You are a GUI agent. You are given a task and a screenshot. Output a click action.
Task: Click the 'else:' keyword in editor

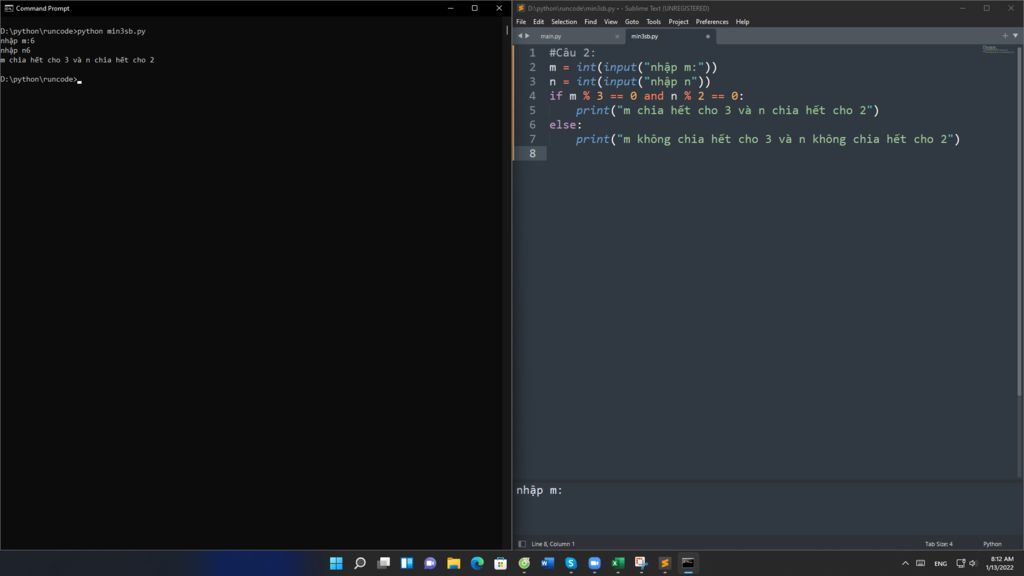pos(566,125)
